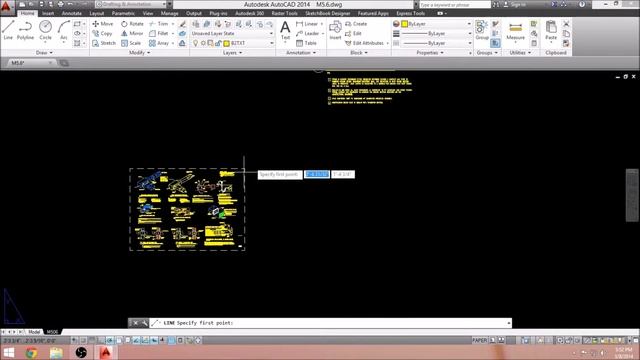This screenshot has height=360, width=640.
Task: Click the yellow B2TXT layer color square
Action: pyautogui.click(x=227, y=43)
